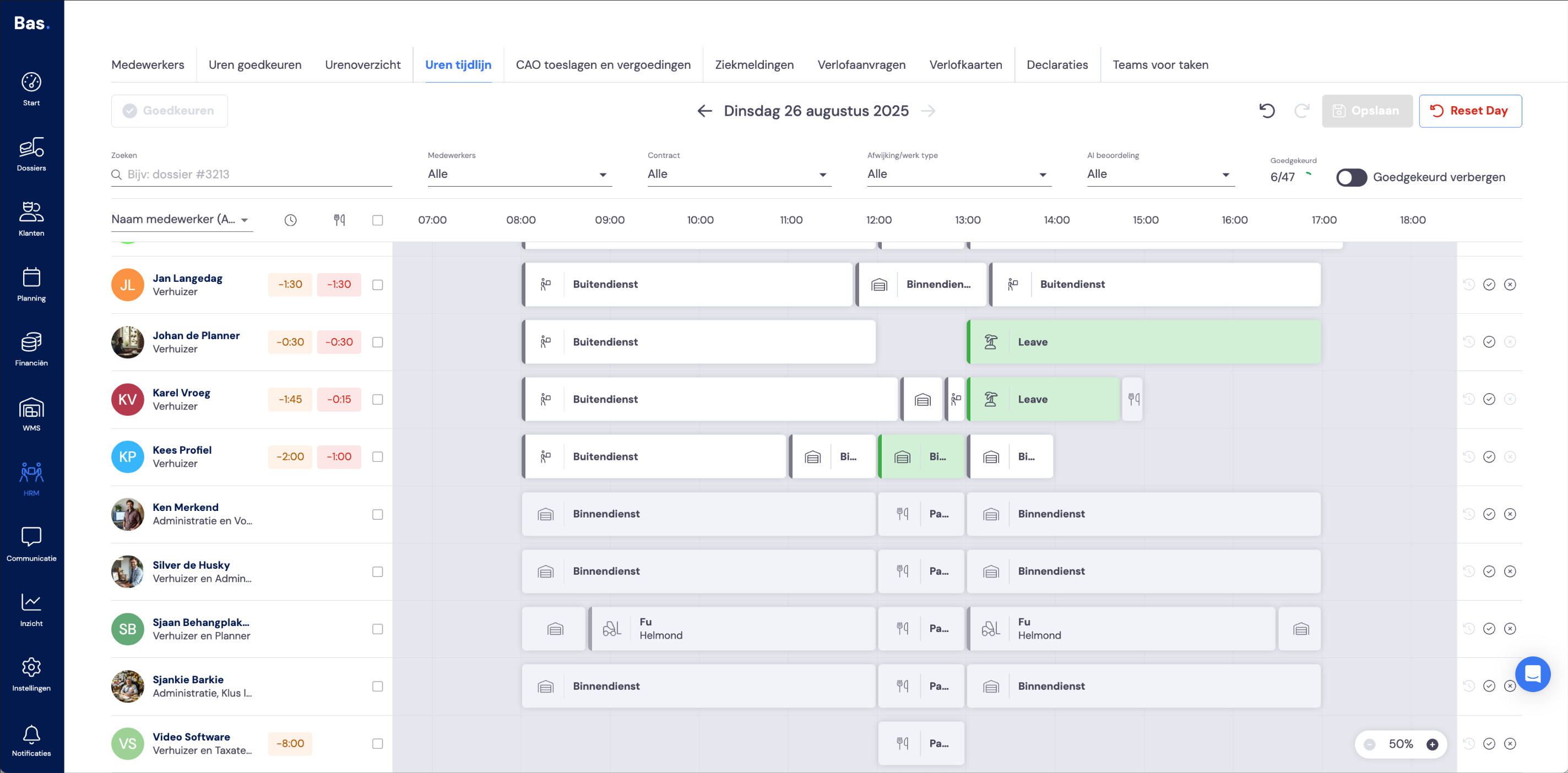
Task: Tick Kees Profiel's checkbox
Action: coord(377,456)
